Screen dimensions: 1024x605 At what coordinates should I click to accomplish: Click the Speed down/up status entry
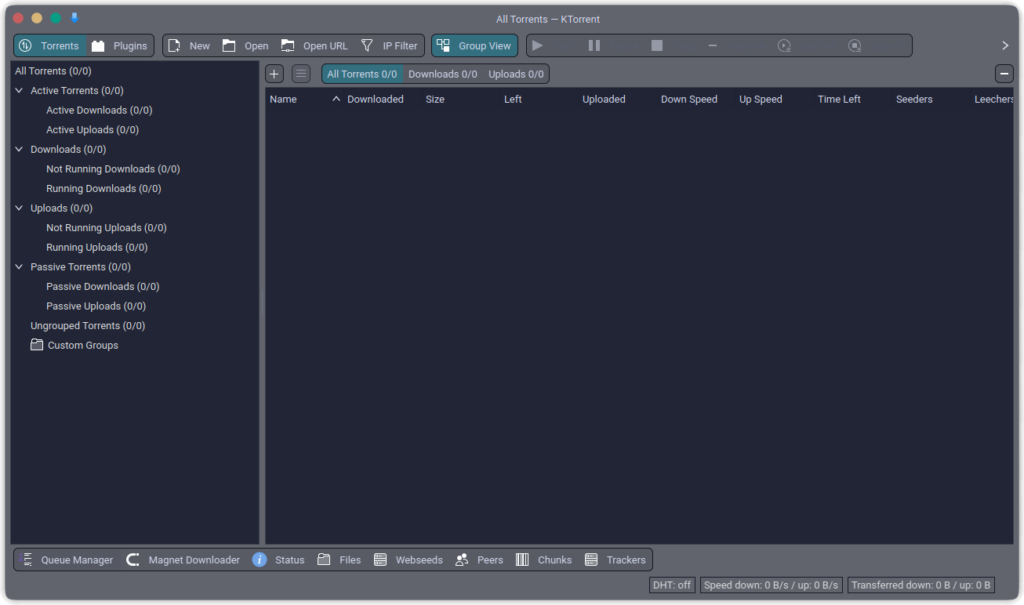(771, 585)
